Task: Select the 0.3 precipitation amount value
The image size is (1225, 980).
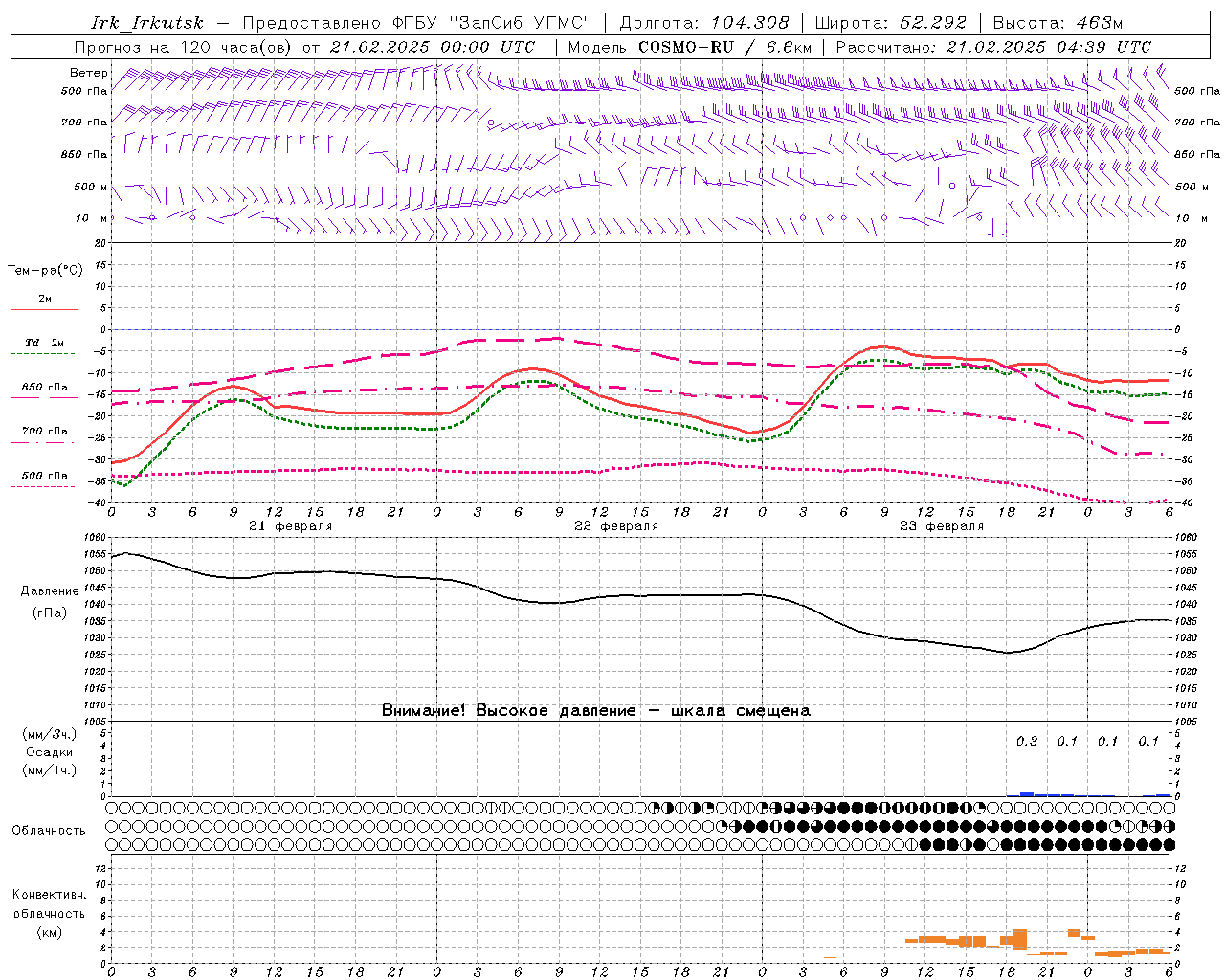Action: [x=1027, y=741]
